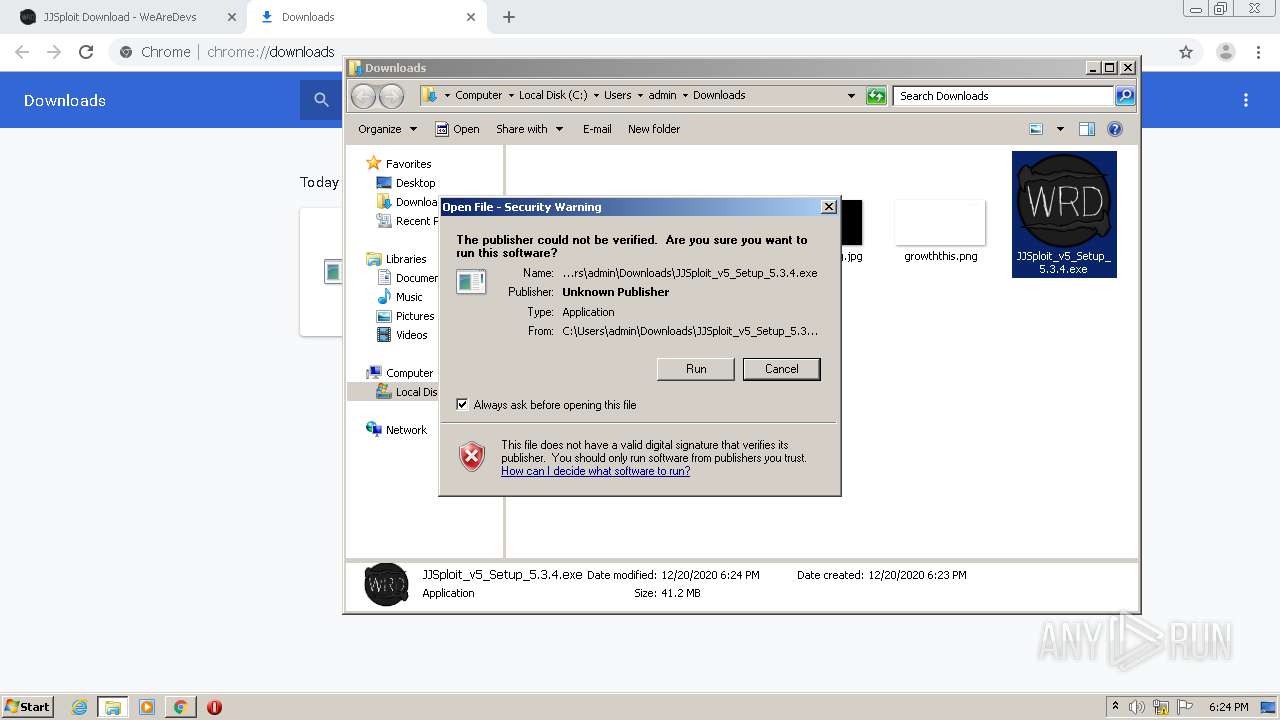Image resolution: width=1280 pixels, height=720 pixels.
Task: Open Explorer help icon
Action: (x=1115, y=129)
